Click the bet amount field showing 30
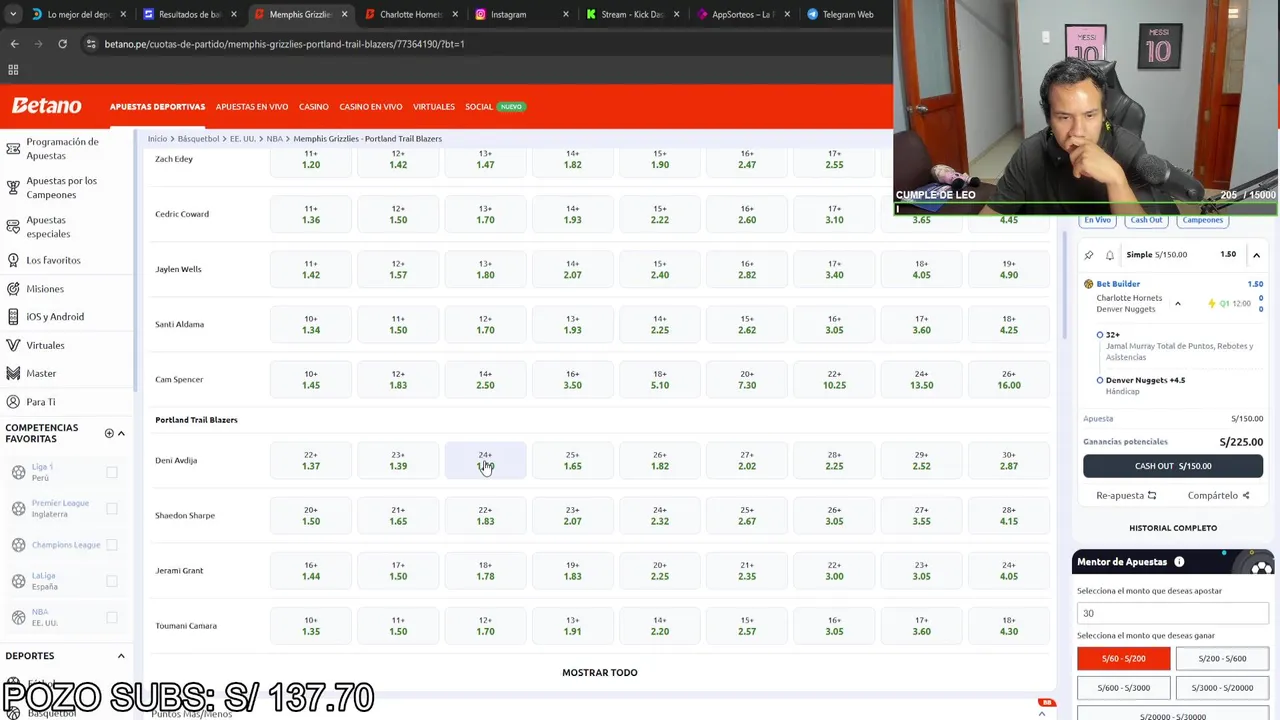This screenshot has width=1280, height=720. click(1172, 613)
